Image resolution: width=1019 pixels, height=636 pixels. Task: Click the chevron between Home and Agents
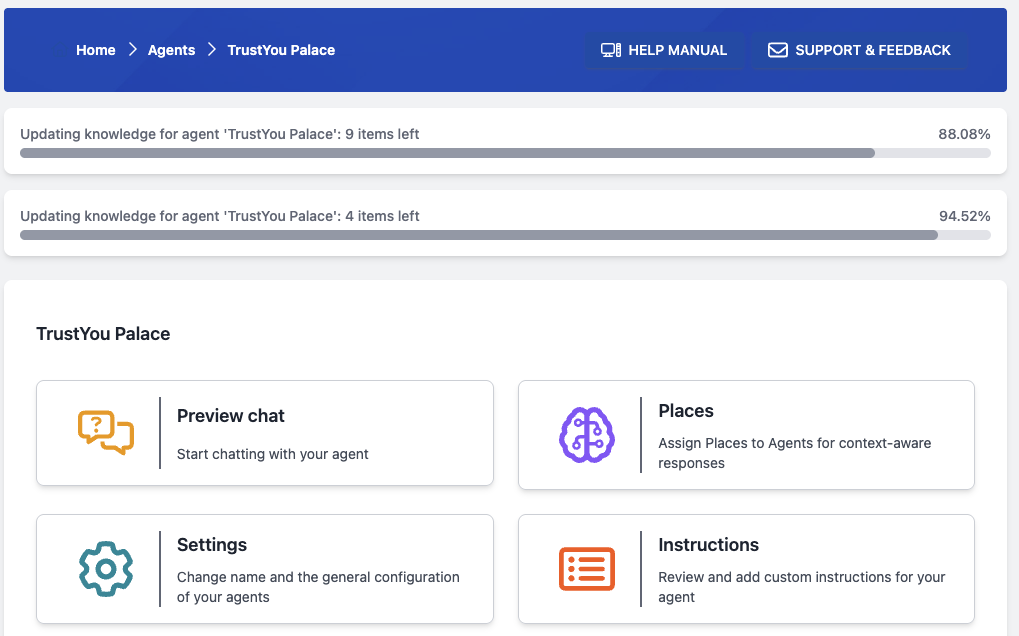click(133, 49)
